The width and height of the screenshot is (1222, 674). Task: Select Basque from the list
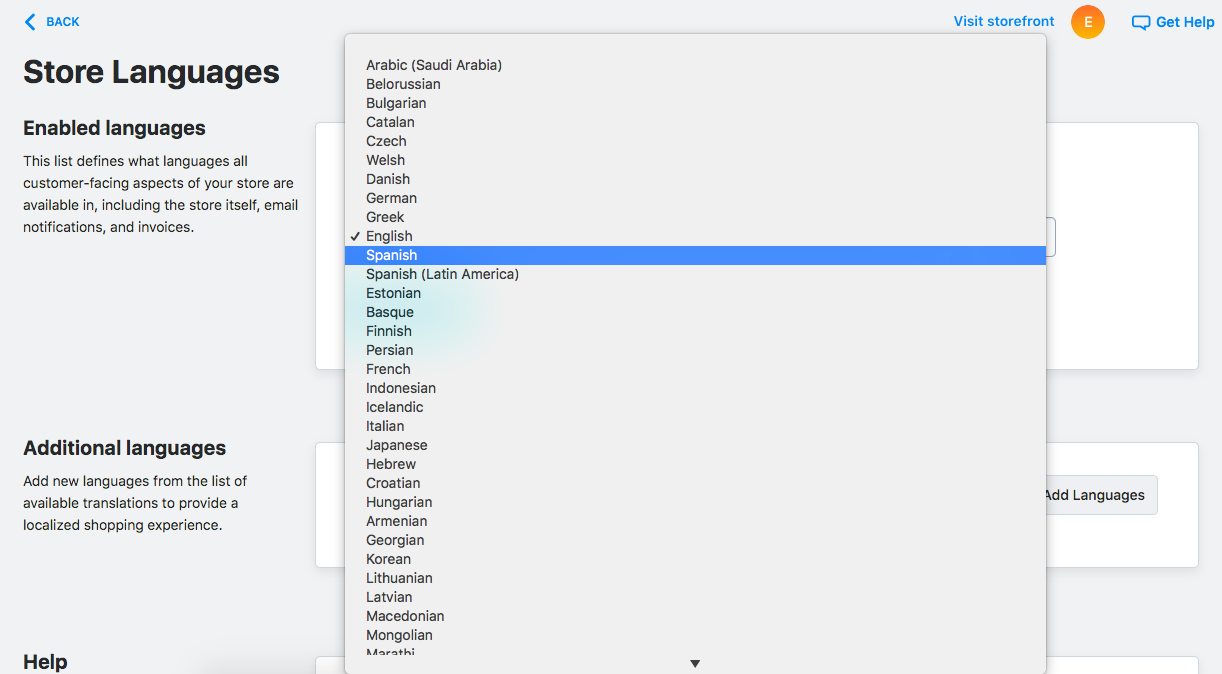coord(389,311)
